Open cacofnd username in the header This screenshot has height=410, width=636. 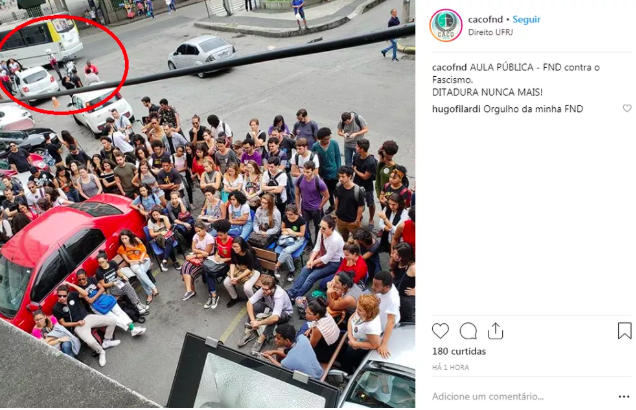tap(485, 19)
